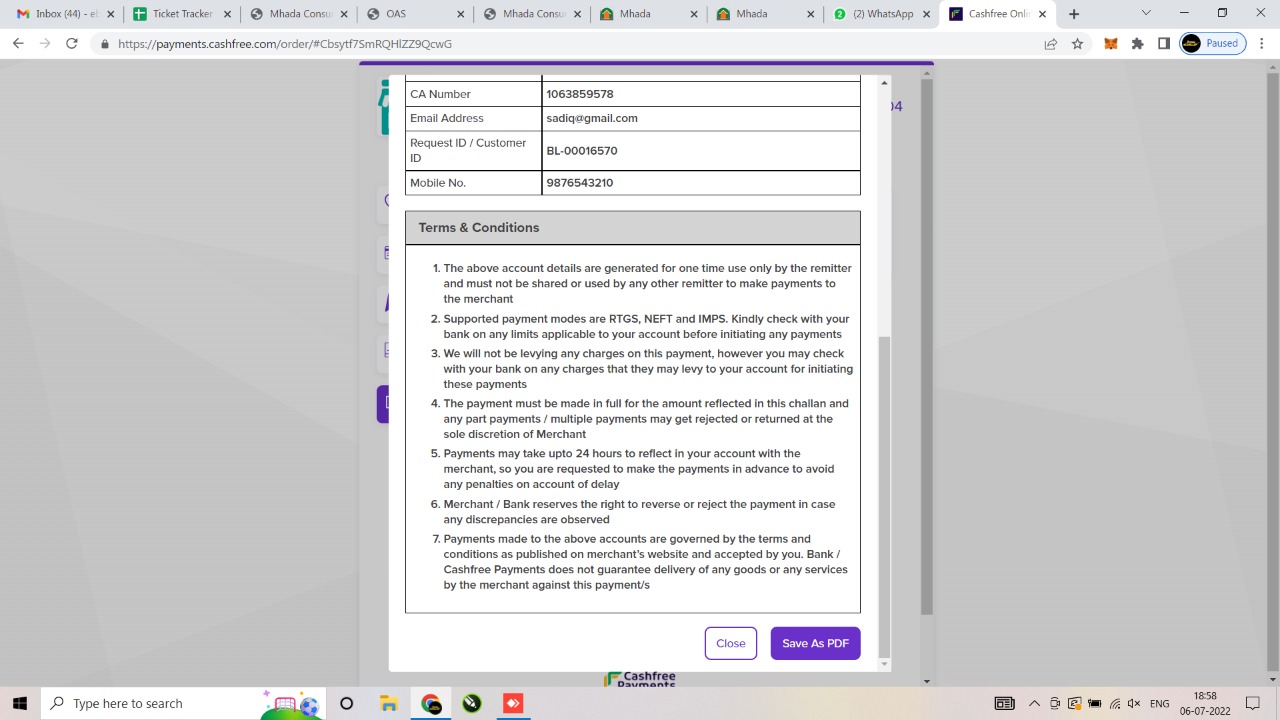Image resolution: width=1280 pixels, height=720 pixels.
Task: Open the Chrome extensions puzzle menu
Action: coord(1137,44)
